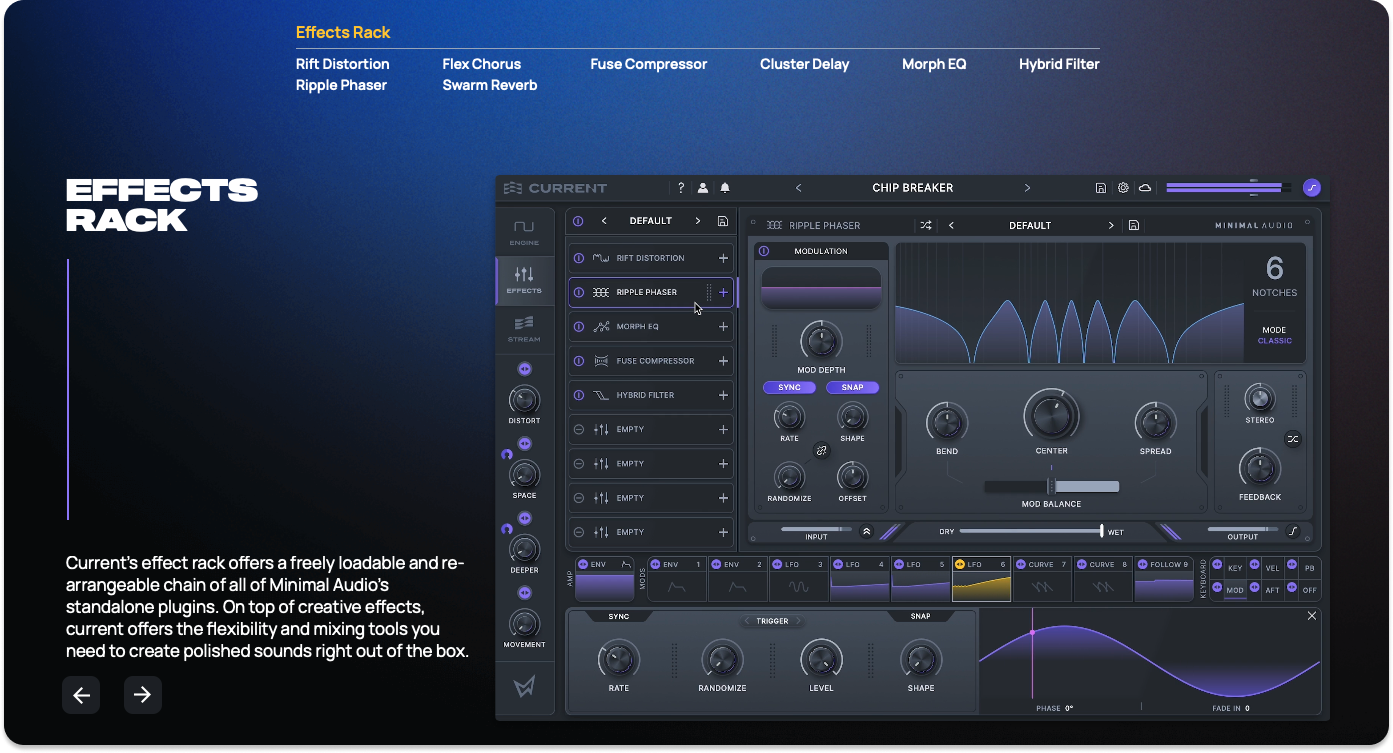Screen dimensions: 1393x753
Task: Click the Dry/Wet mix slider
Action: point(1031,531)
